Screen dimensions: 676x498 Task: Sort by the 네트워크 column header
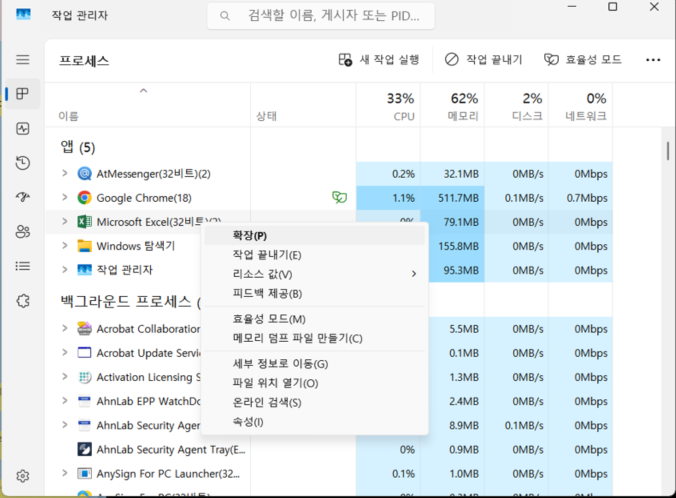click(580, 106)
